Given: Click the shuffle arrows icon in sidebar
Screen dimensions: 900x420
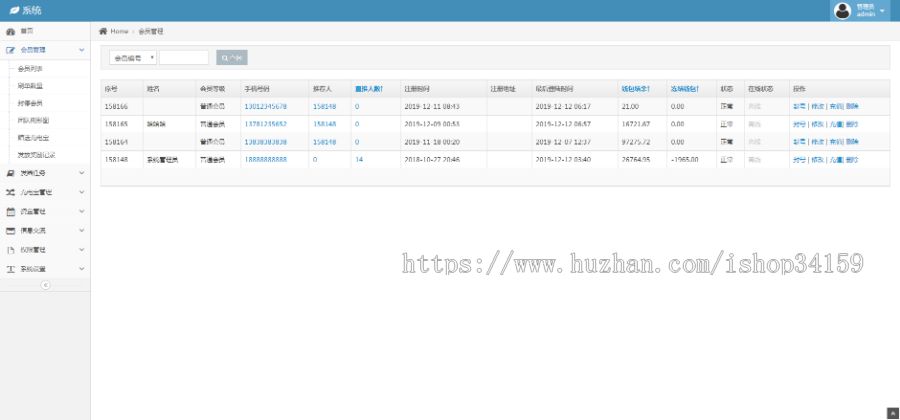Looking at the screenshot, I should 10,192.
